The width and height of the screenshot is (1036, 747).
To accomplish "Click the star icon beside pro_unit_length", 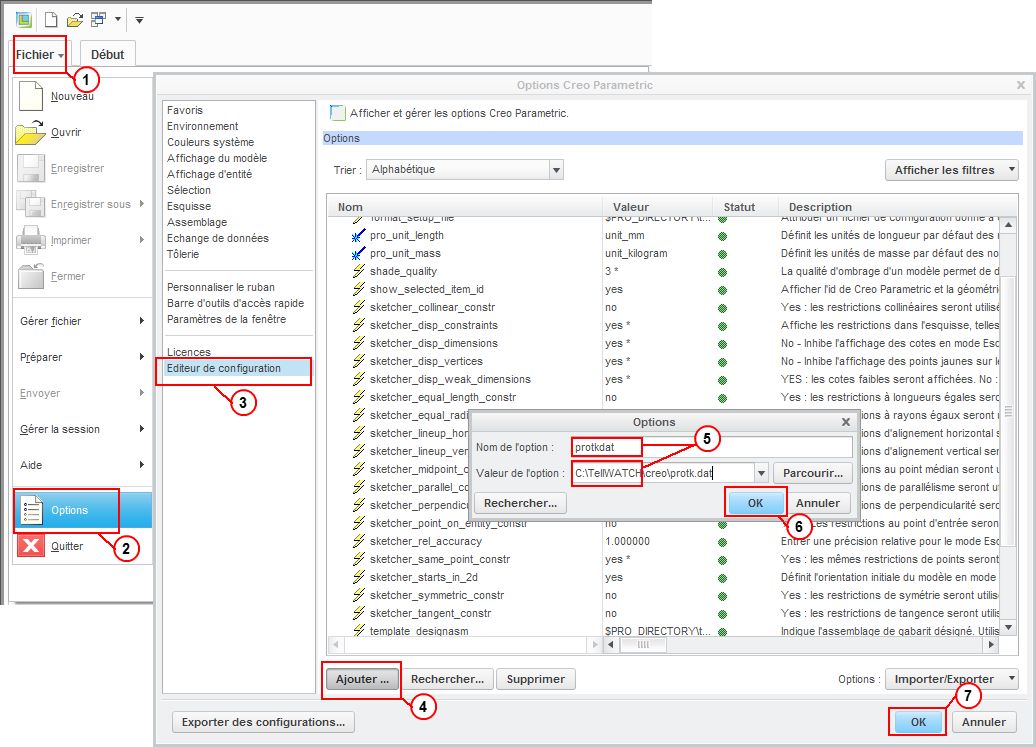I will (358, 236).
